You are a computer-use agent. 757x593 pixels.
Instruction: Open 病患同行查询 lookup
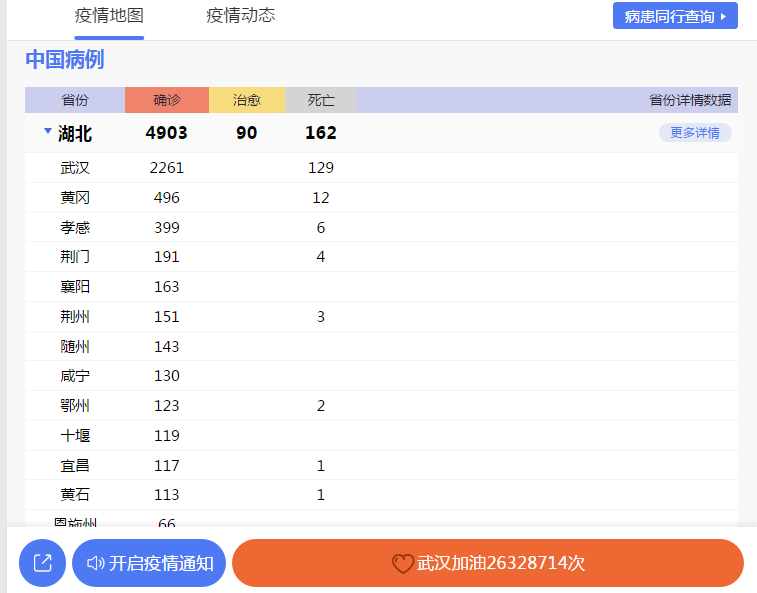(x=675, y=16)
